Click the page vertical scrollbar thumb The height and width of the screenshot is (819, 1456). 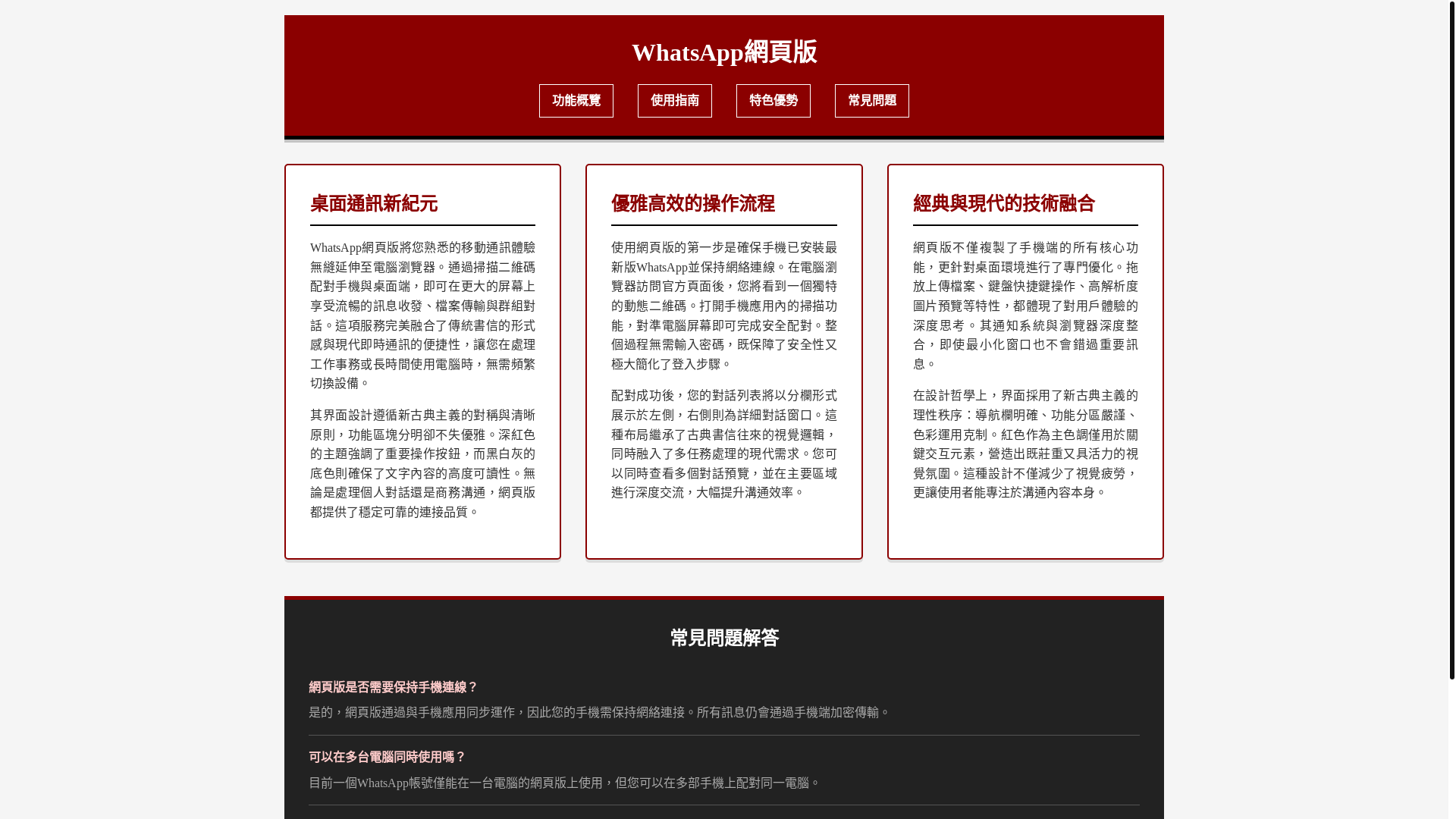coord(1451,340)
